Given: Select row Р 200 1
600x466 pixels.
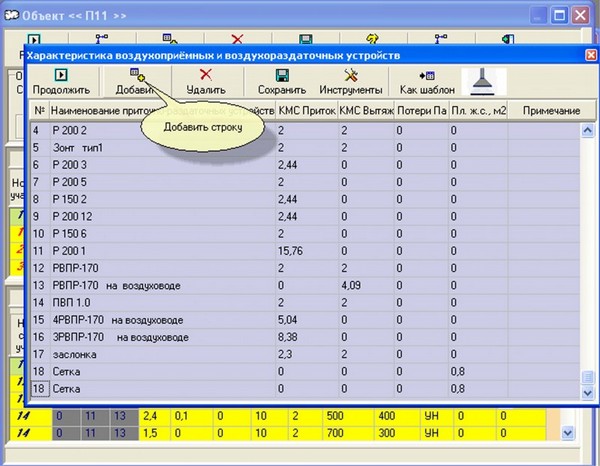Looking at the screenshot, I should (305, 251).
